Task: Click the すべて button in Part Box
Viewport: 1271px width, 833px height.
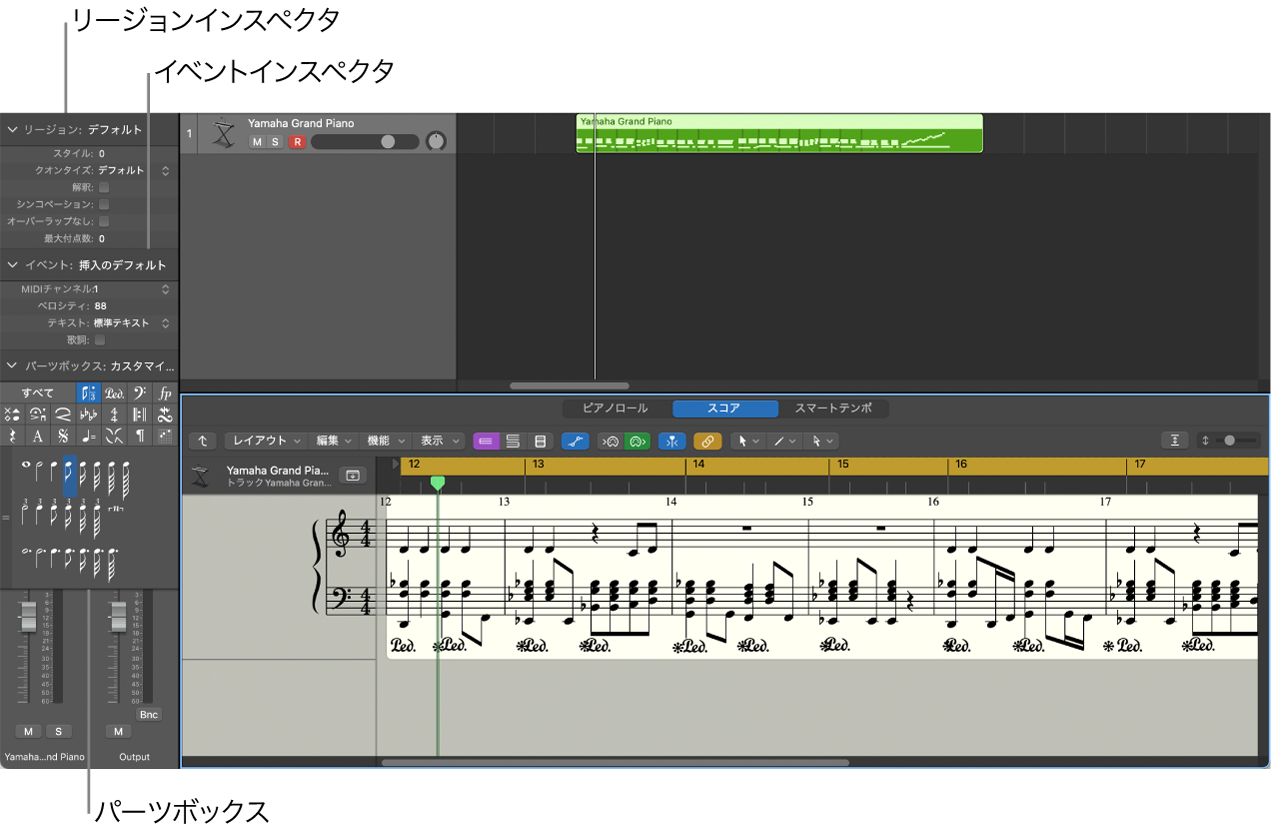Action: 38,393
